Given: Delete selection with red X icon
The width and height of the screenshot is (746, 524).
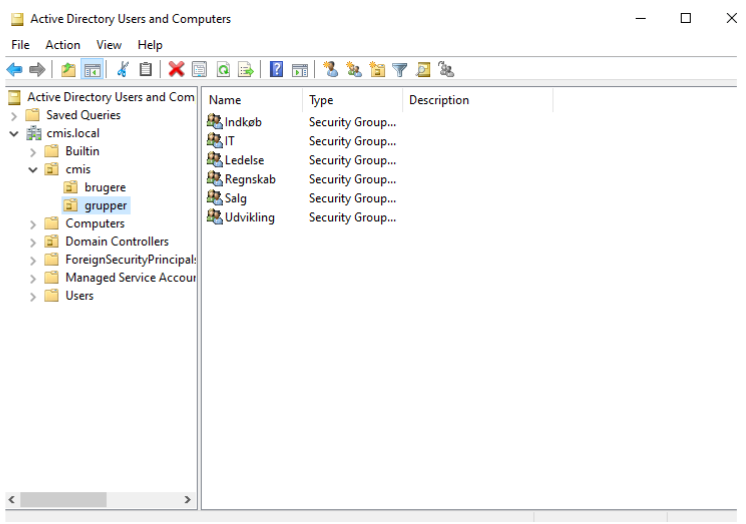Looking at the screenshot, I should 176,69.
